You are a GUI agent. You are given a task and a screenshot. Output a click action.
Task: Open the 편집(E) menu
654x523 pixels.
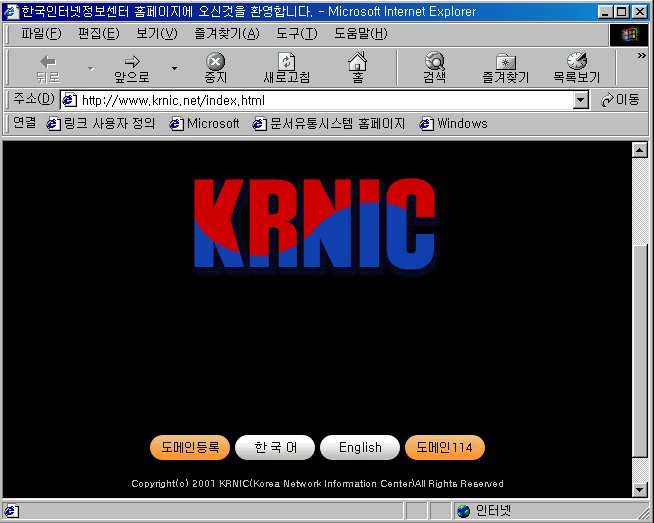(x=98, y=33)
